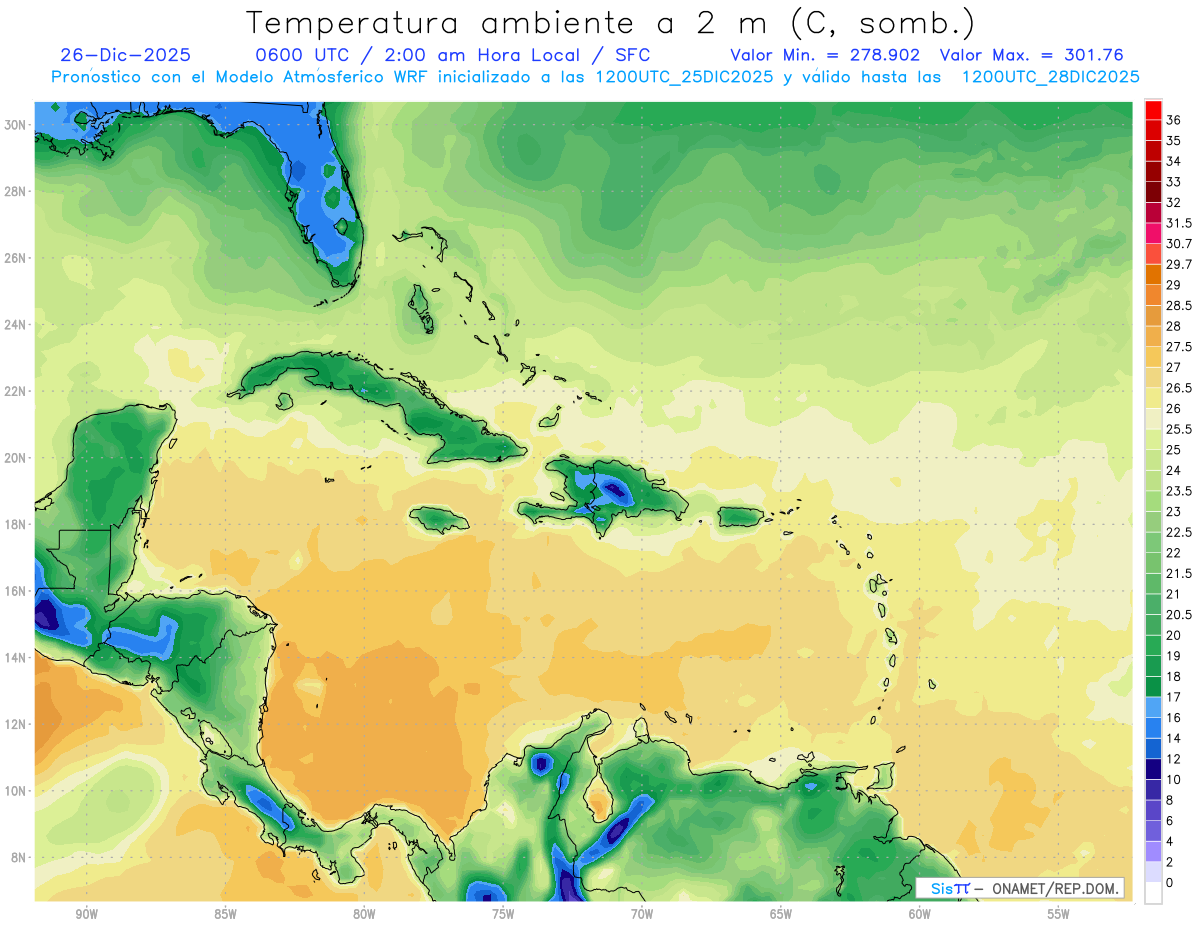Click the '29.7' colorbar label
1200x927 pixels.
[x=1179, y=264]
